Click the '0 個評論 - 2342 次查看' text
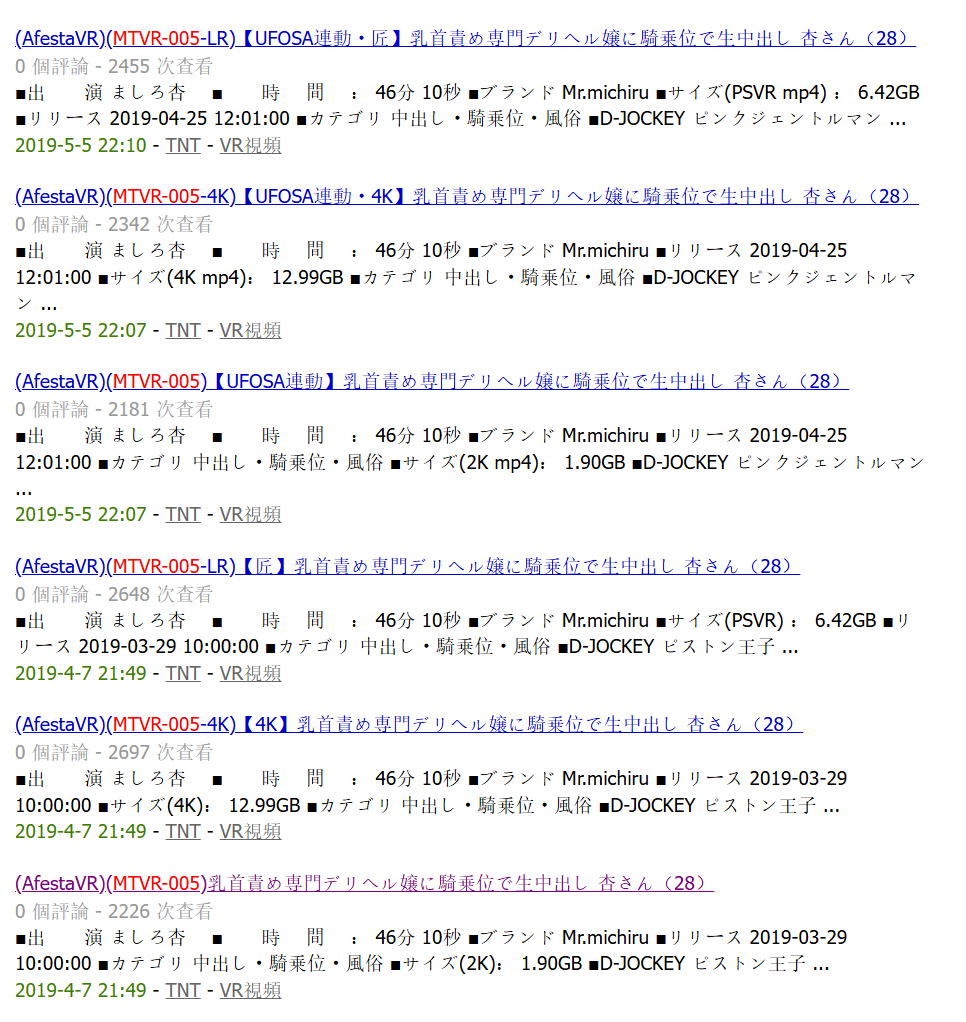966x1022 pixels. 114,224
